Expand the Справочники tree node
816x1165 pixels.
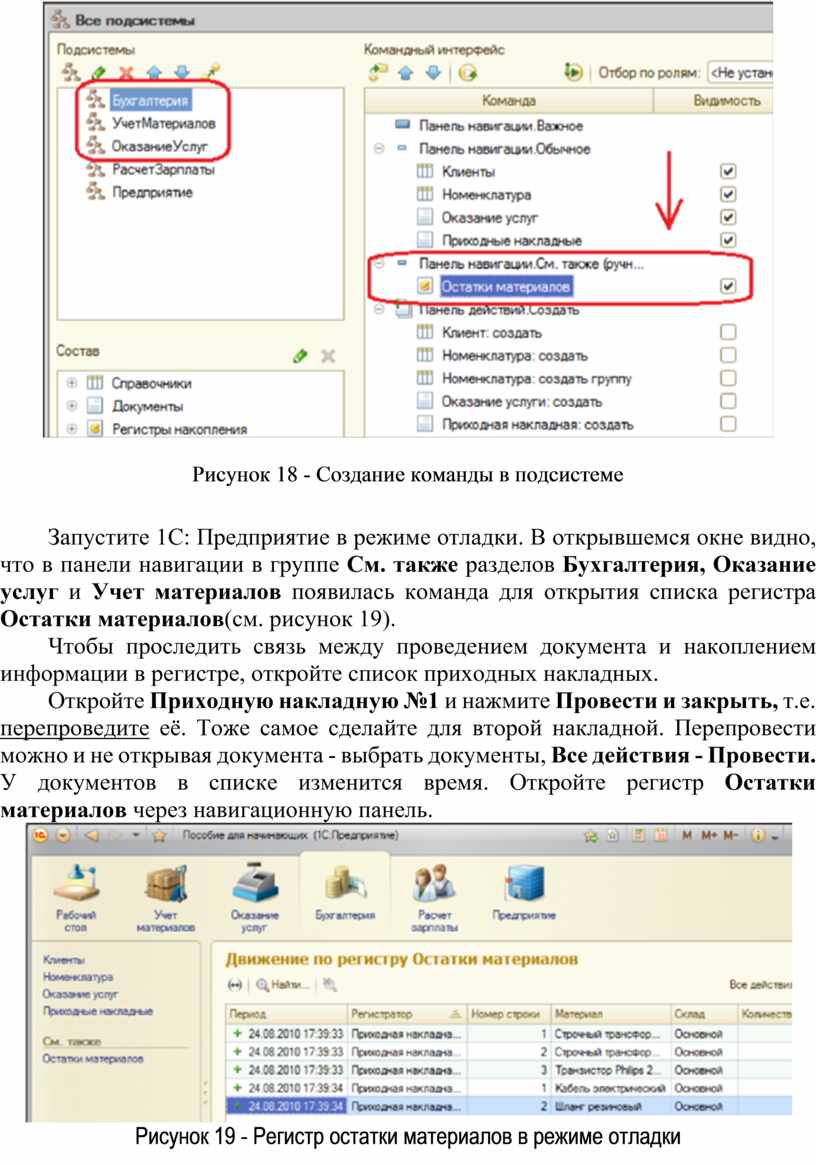71,383
